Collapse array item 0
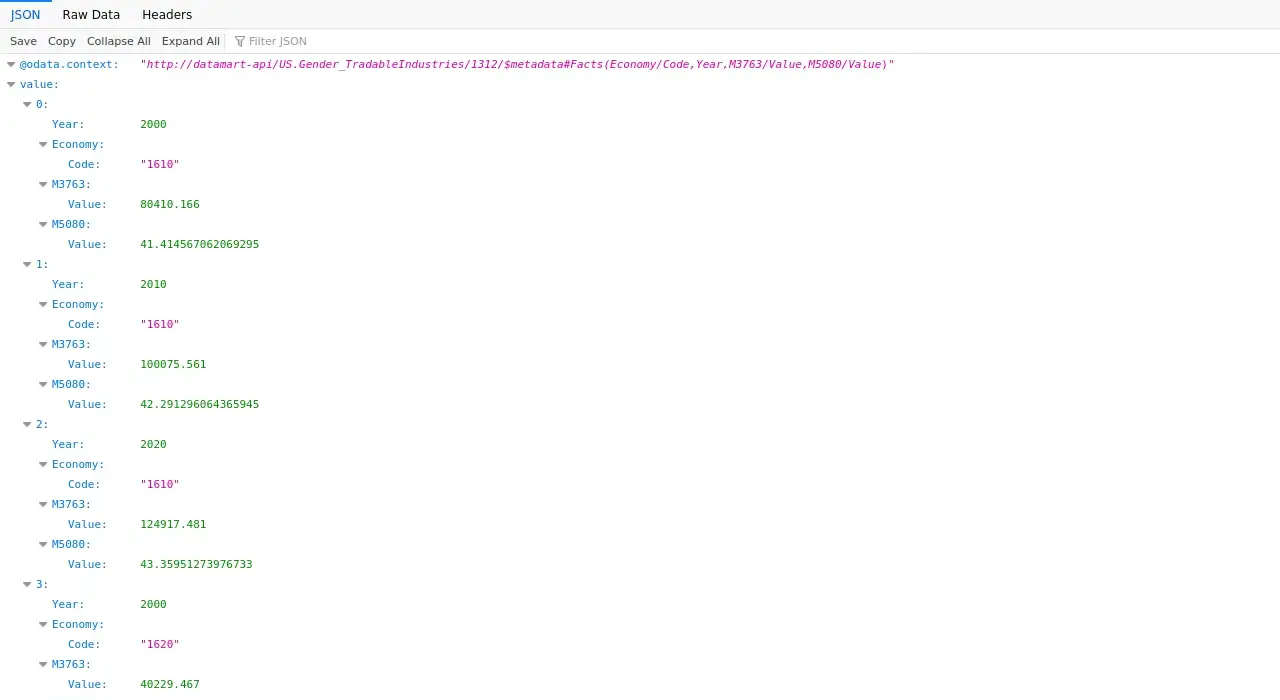The height and width of the screenshot is (700, 1280). (x=27, y=104)
